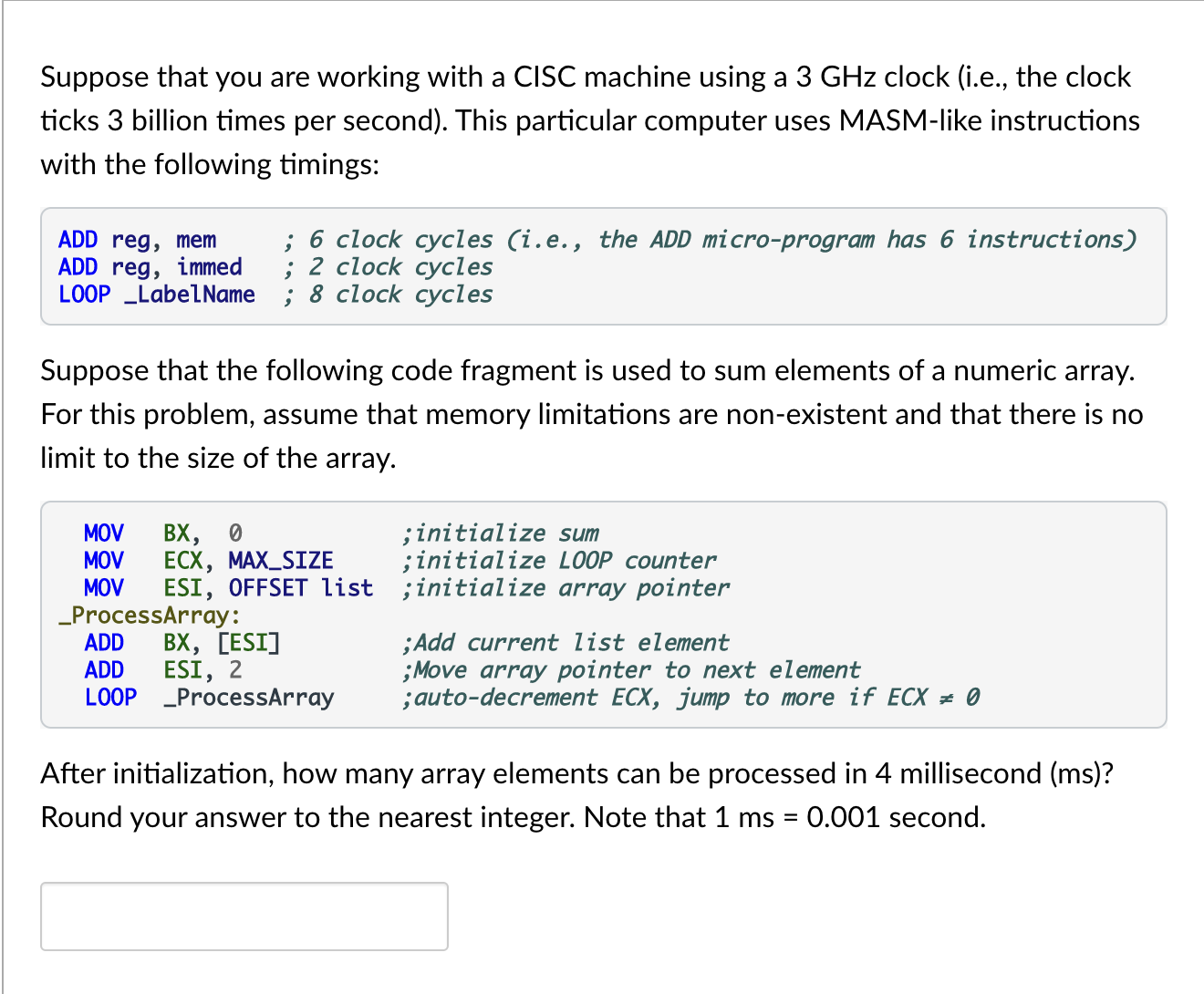Click the ';initialize array pointer' comment

[x=566, y=587]
